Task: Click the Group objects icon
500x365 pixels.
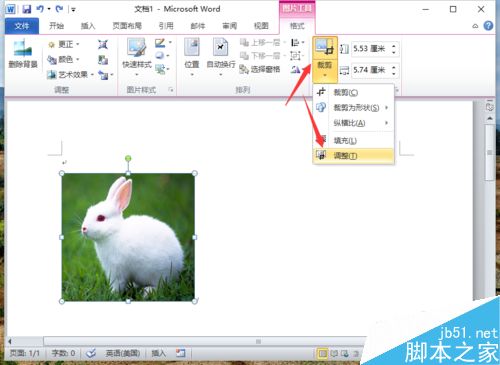Action: [295, 55]
